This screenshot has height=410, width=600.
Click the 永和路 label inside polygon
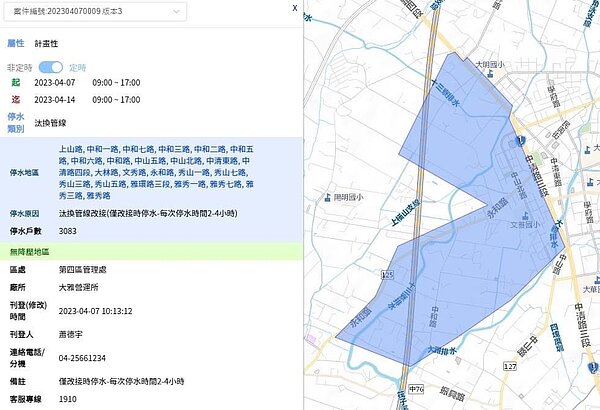pos(497,208)
